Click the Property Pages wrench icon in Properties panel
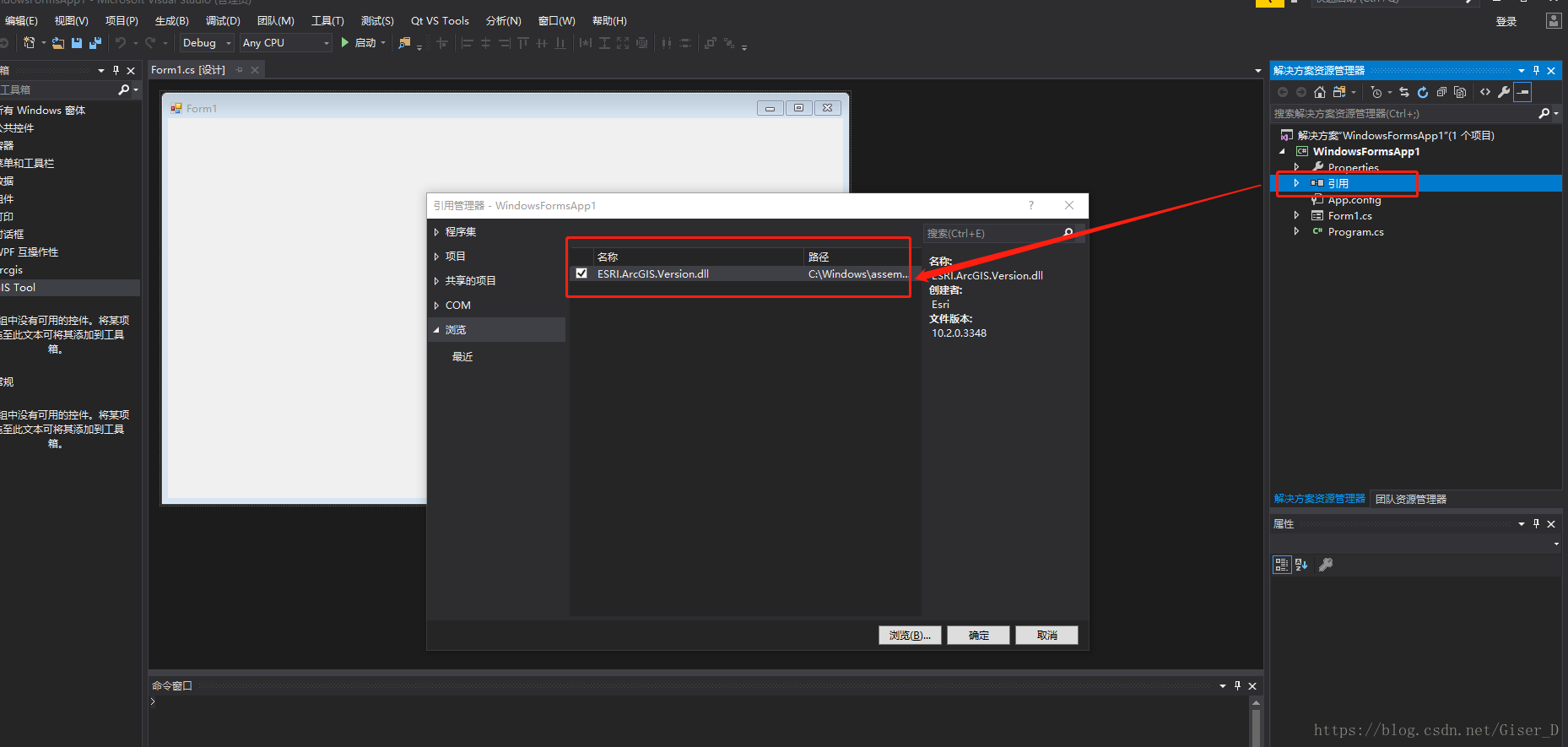 coord(1326,565)
